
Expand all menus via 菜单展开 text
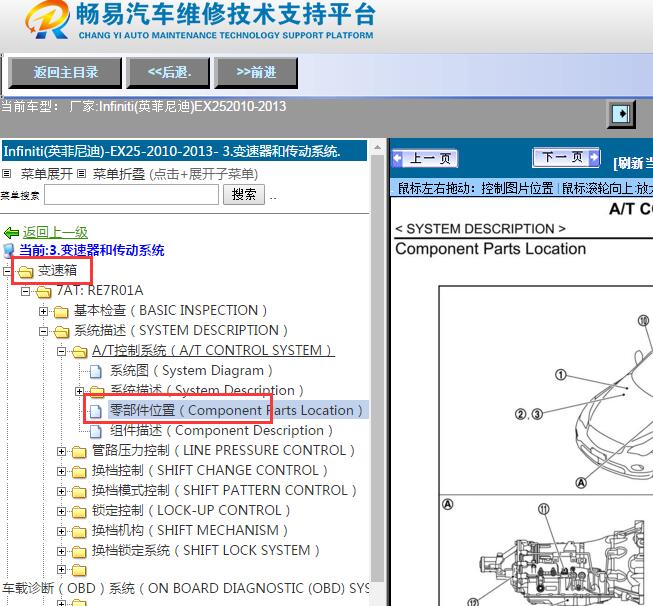[47, 174]
